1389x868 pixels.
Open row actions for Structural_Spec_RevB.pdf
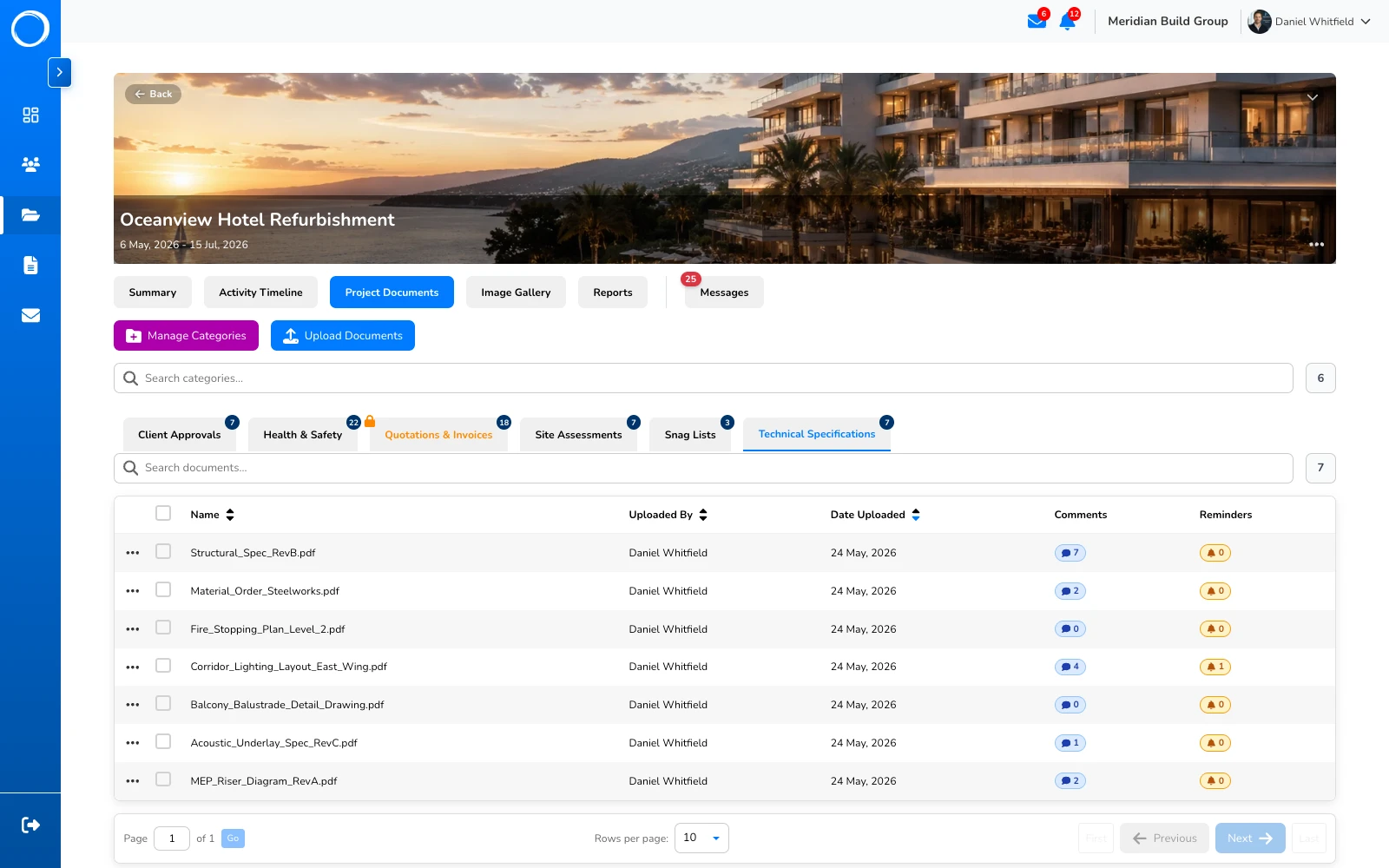pos(133,553)
